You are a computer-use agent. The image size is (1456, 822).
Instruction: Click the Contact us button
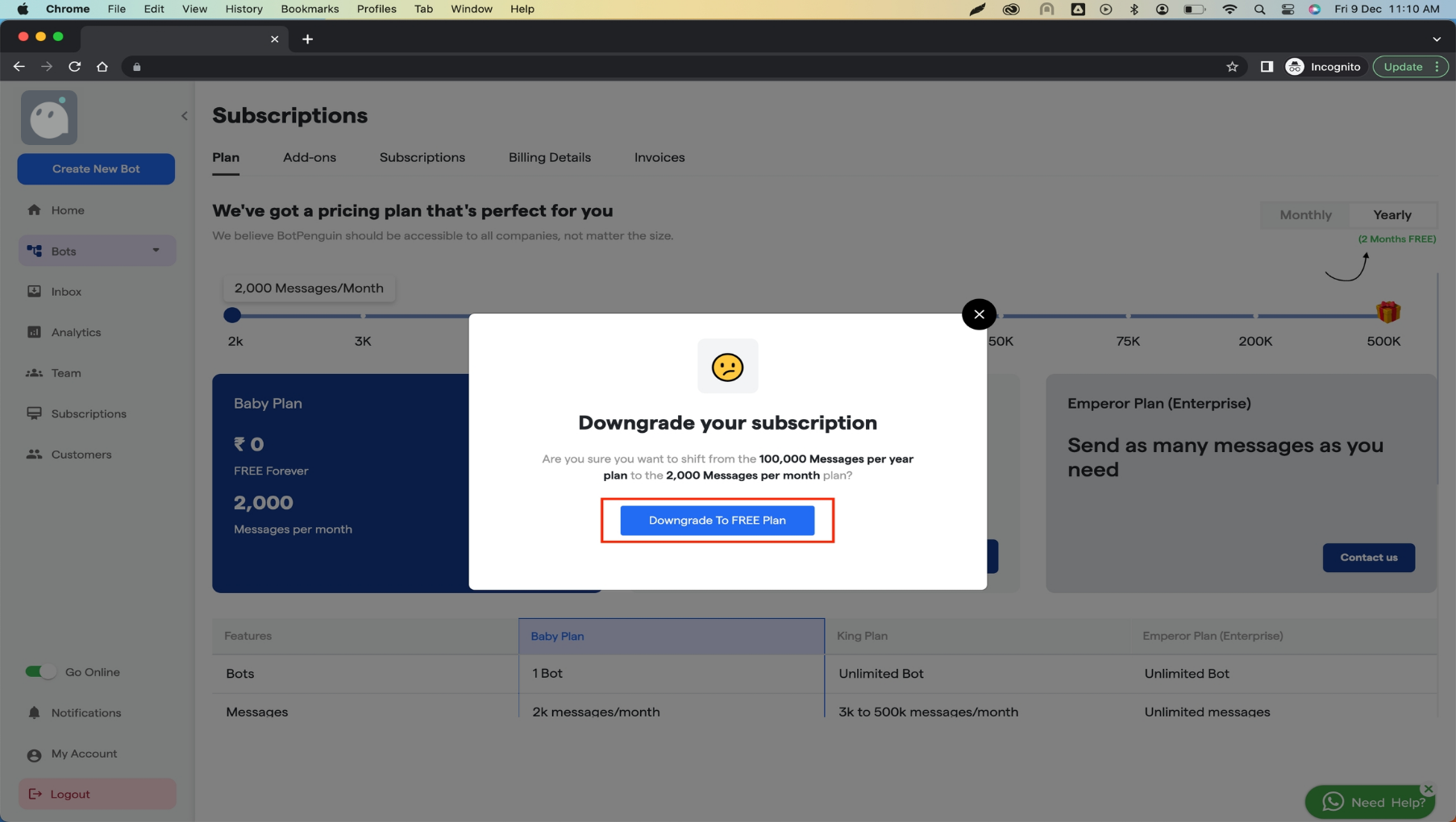click(1369, 558)
